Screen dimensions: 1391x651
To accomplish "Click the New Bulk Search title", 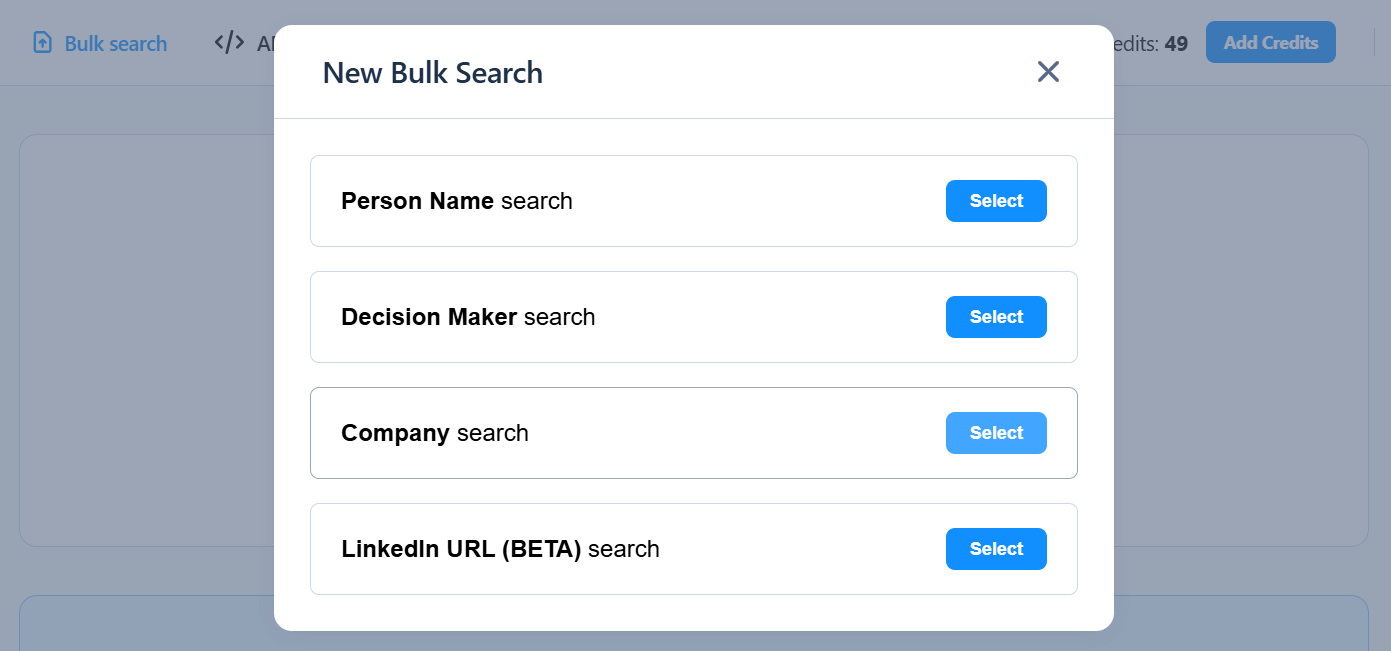I will click(x=432, y=73).
